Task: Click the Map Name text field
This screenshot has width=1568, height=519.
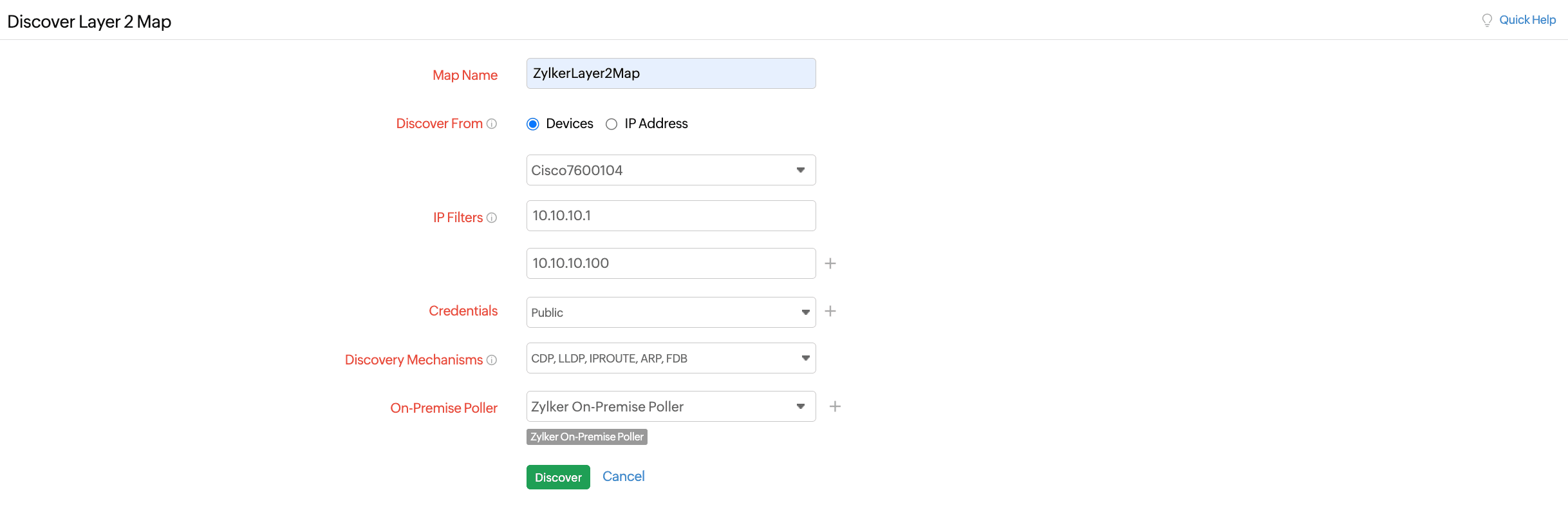Action: [671, 73]
